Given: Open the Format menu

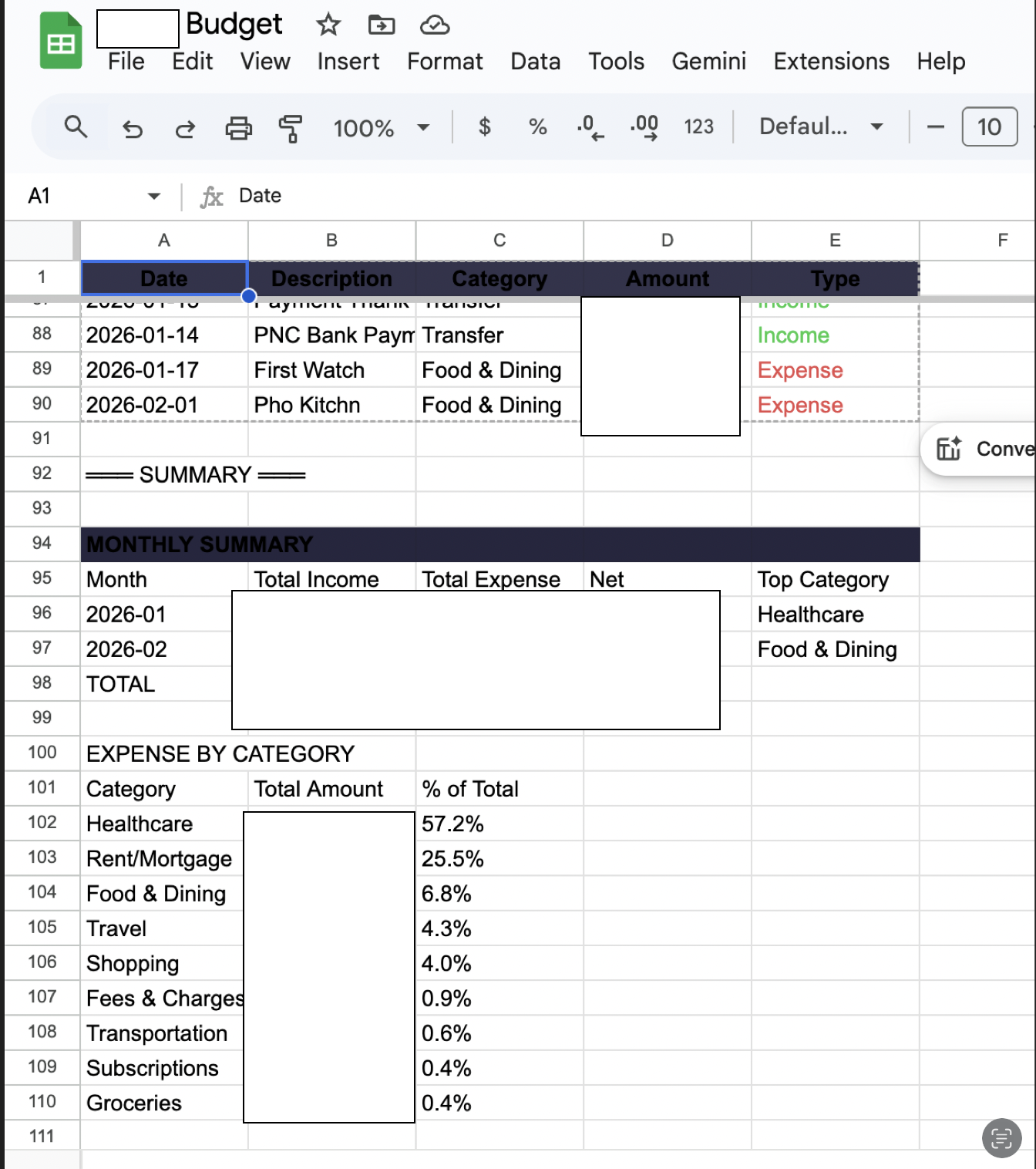Looking at the screenshot, I should [x=445, y=61].
